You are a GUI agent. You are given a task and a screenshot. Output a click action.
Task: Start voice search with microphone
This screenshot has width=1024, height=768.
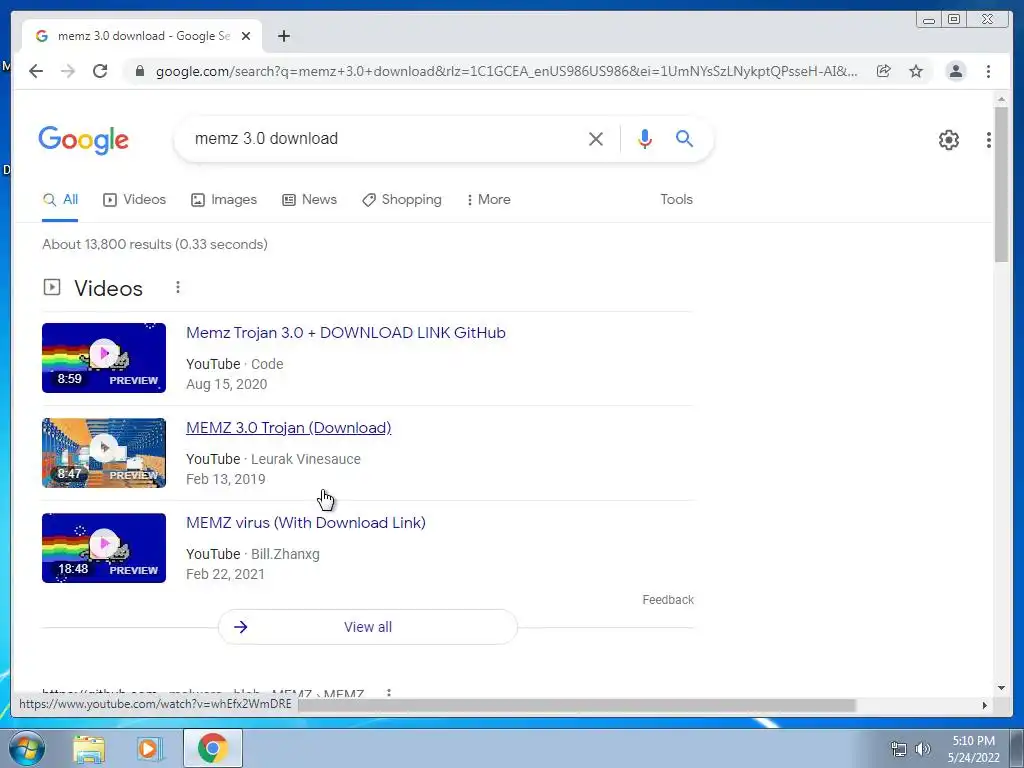point(645,139)
